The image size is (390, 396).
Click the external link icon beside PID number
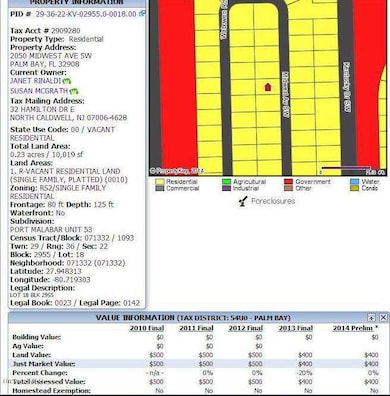[x=142, y=14]
